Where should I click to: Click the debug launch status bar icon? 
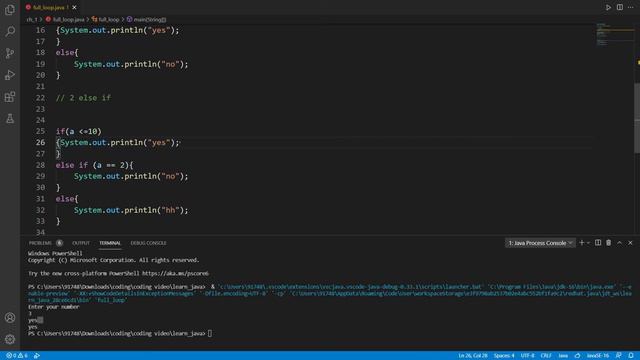(x=37, y=356)
